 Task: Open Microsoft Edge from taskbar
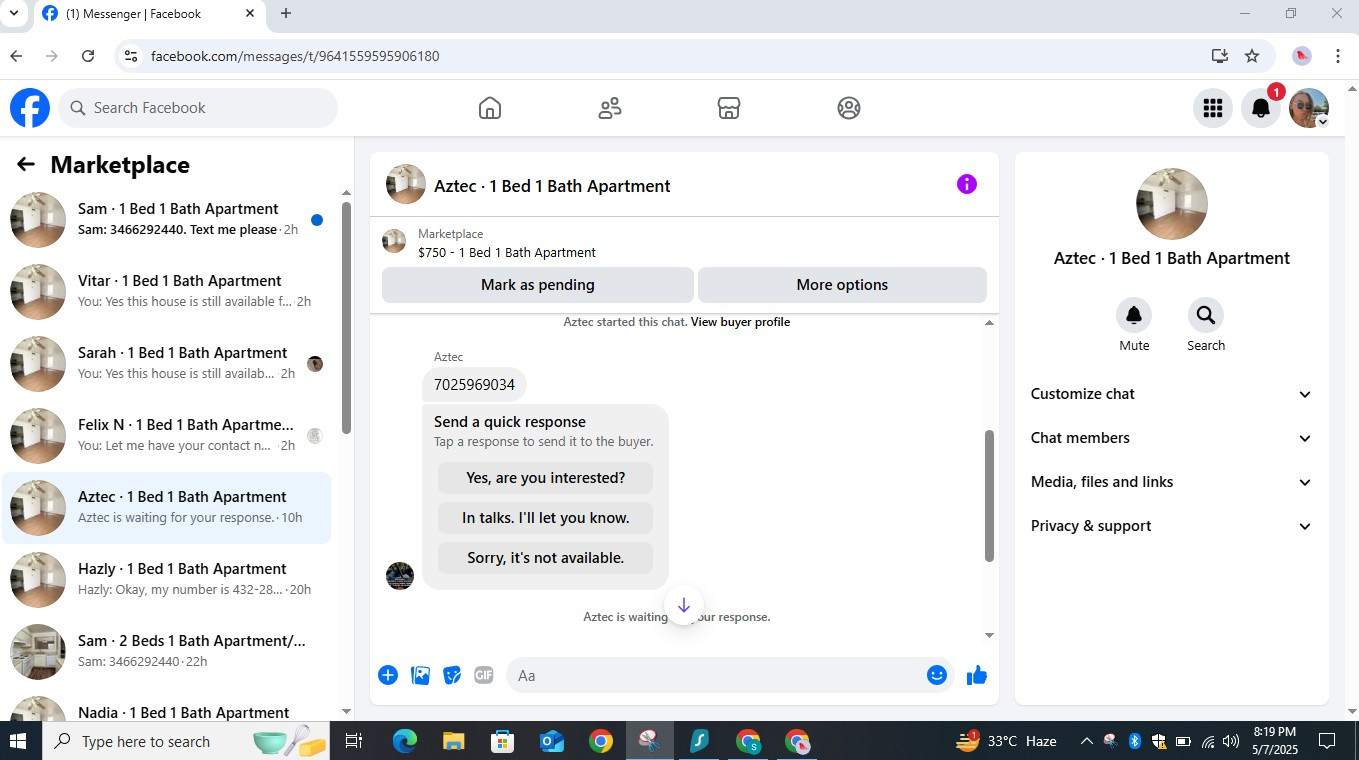click(405, 741)
